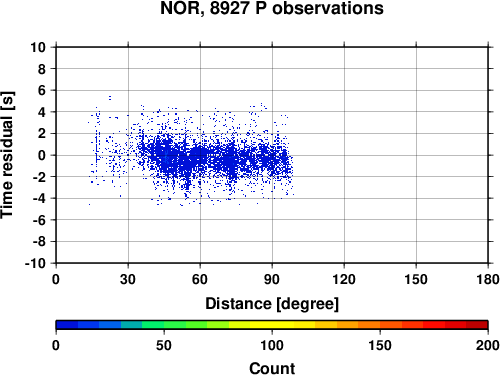Click the x-axis tick label 180
Viewport: 500px width, 375px height.
tap(488, 279)
